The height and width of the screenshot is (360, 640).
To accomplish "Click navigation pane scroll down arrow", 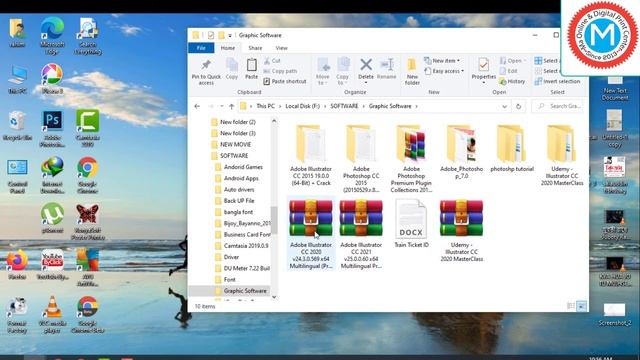I will 274,297.
